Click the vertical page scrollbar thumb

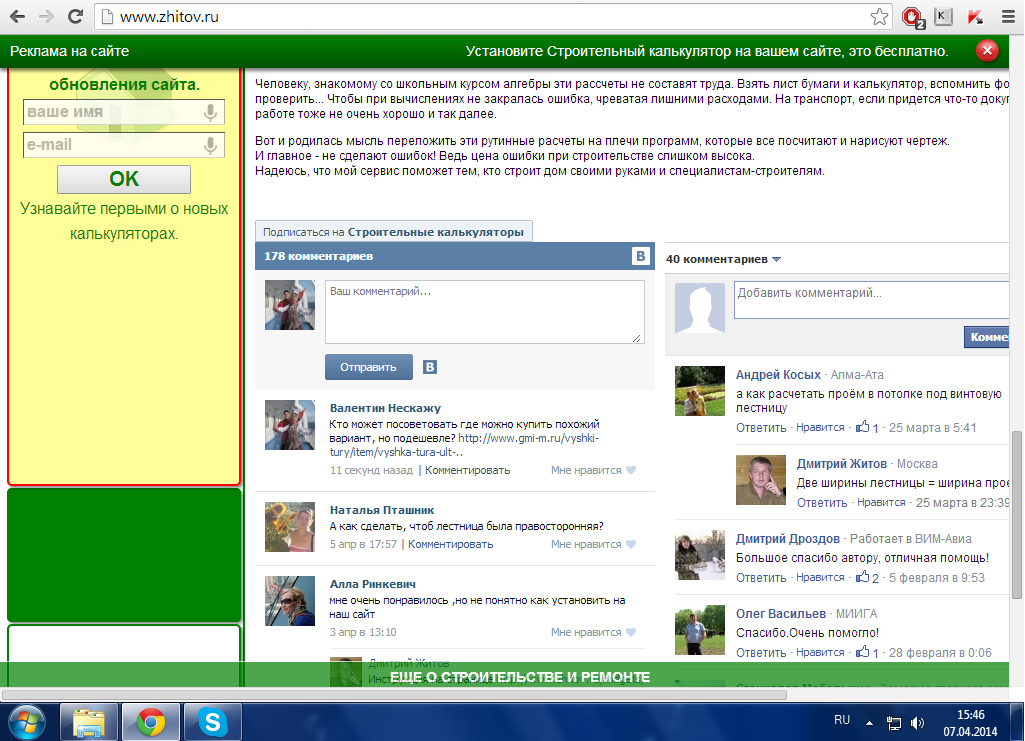[1017, 515]
